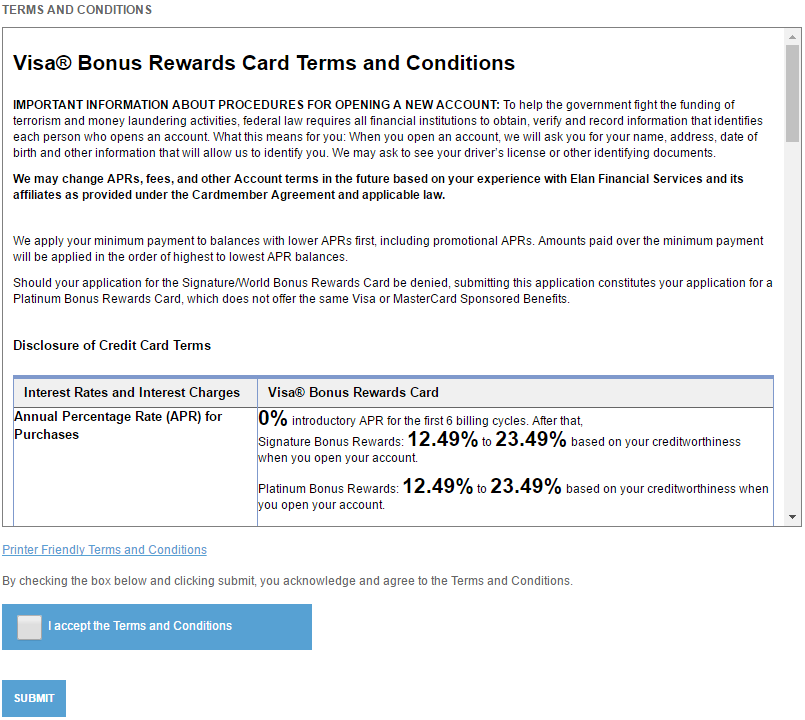Click the acknowledgment paragraph above the checkbox
This screenshot has height=720, width=805.
click(x=288, y=580)
